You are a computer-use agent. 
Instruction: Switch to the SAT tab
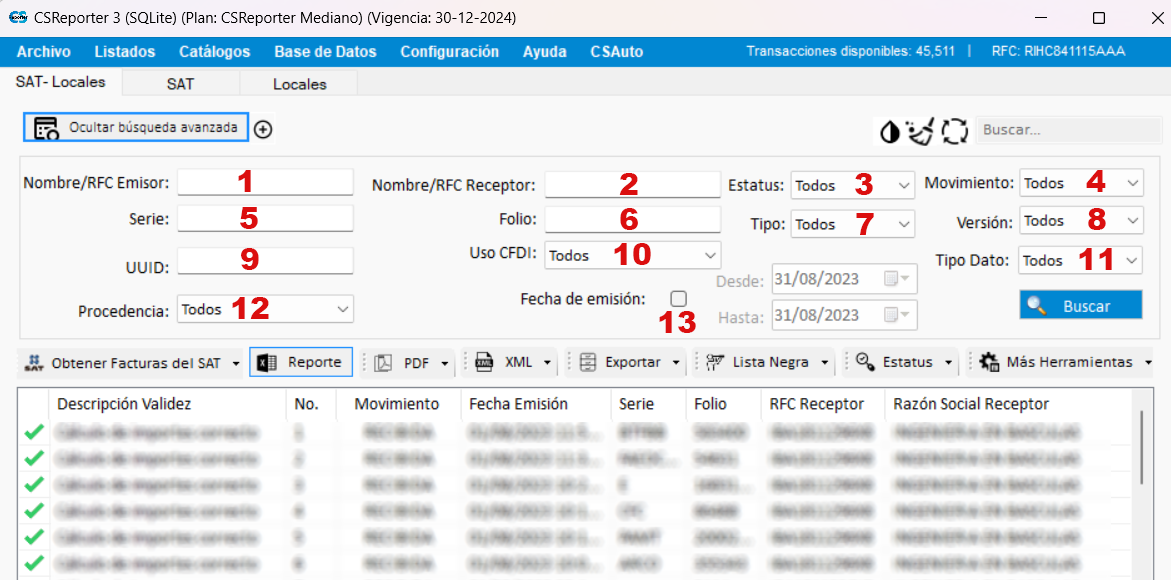[181, 84]
